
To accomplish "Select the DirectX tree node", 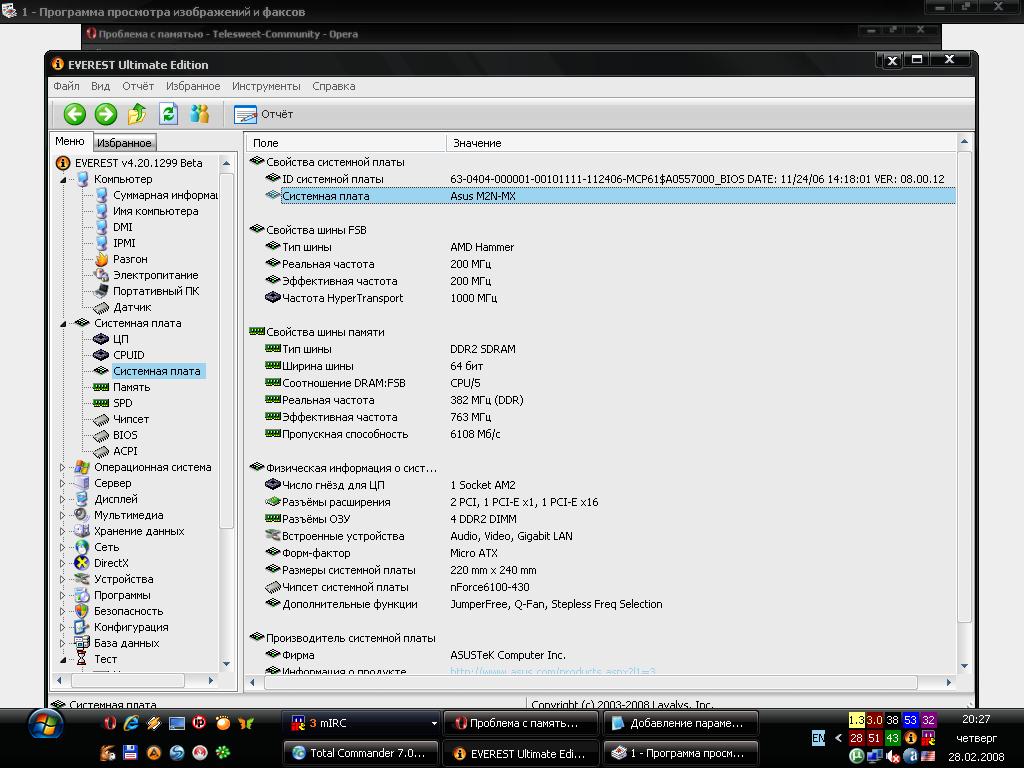I will [111, 563].
